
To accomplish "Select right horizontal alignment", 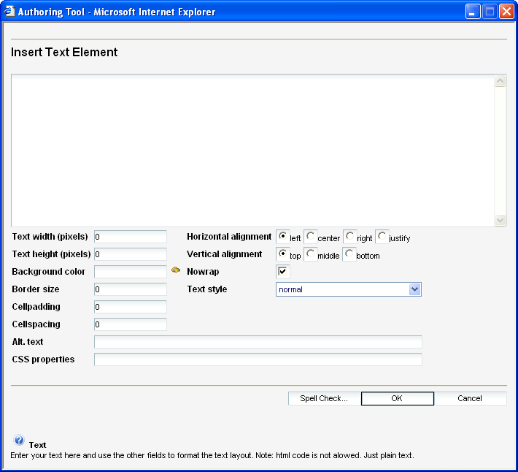I will coord(350,236).
